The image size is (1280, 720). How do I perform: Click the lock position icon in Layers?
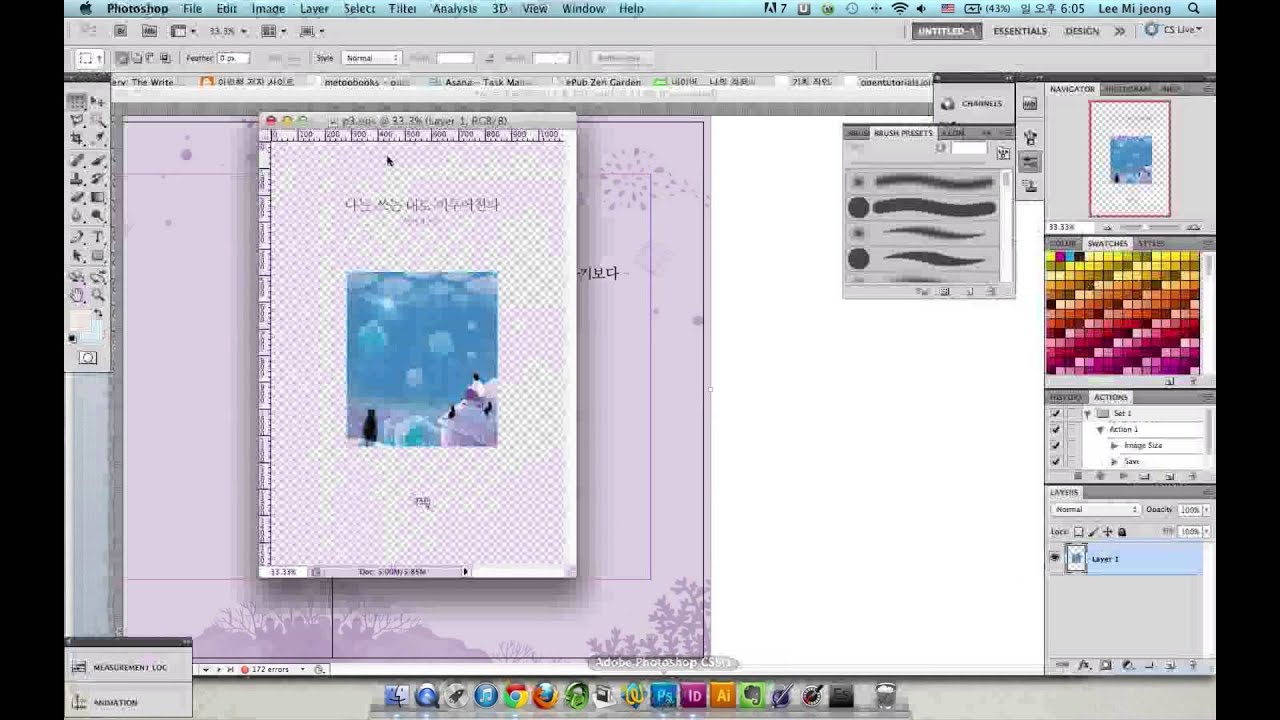[x=1108, y=532]
